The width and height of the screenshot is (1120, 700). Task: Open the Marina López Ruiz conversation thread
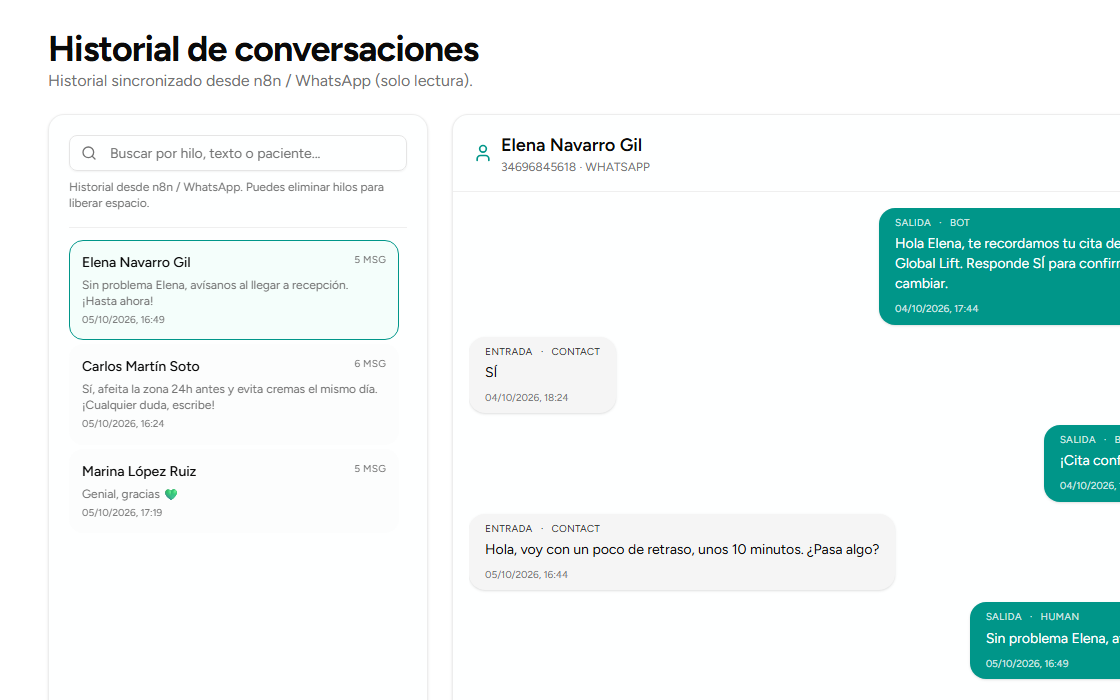pos(234,491)
